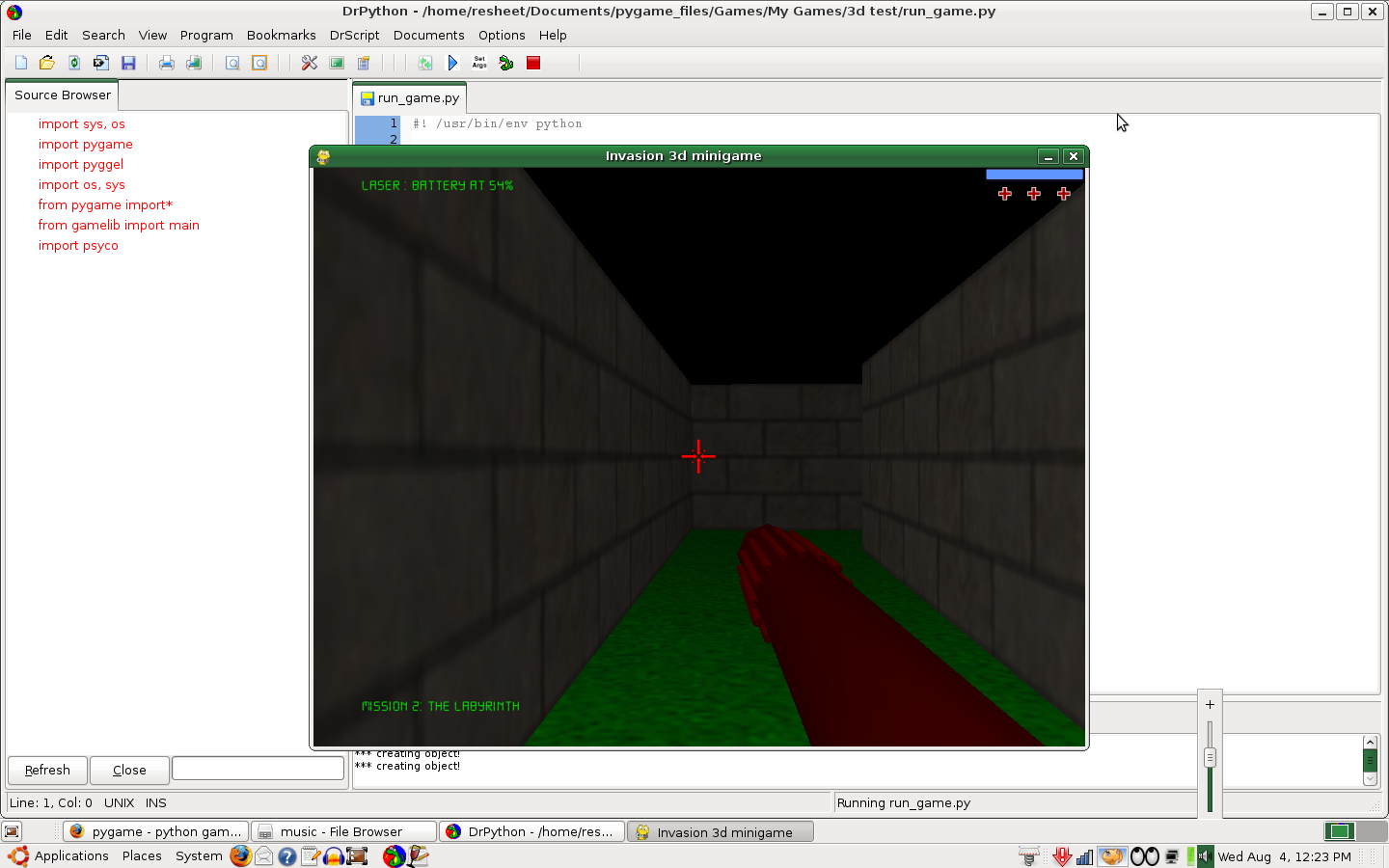Open the Documents menu
The width and height of the screenshot is (1389, 868).
(429, 35)
